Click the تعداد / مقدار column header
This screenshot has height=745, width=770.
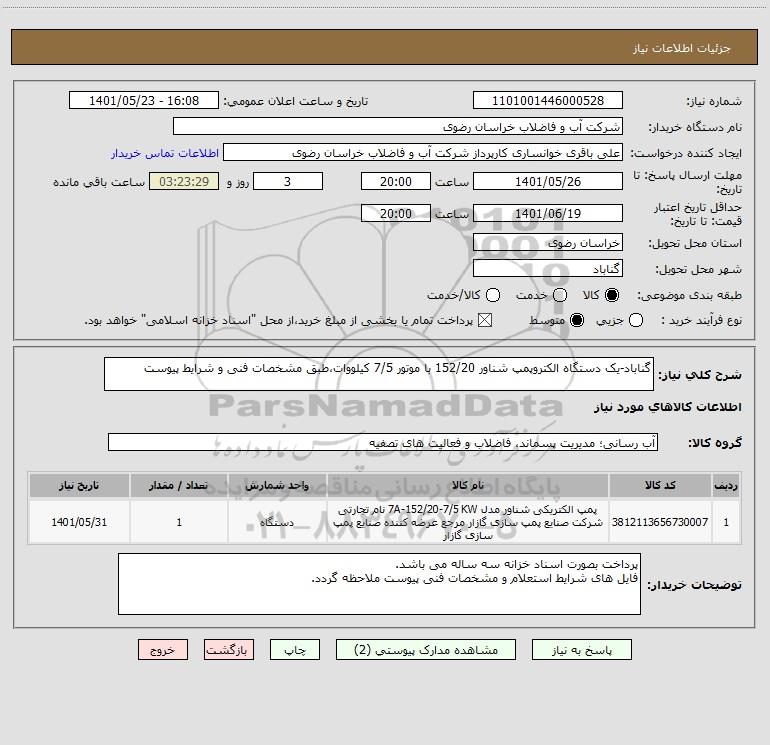click(x=179, y=485)
